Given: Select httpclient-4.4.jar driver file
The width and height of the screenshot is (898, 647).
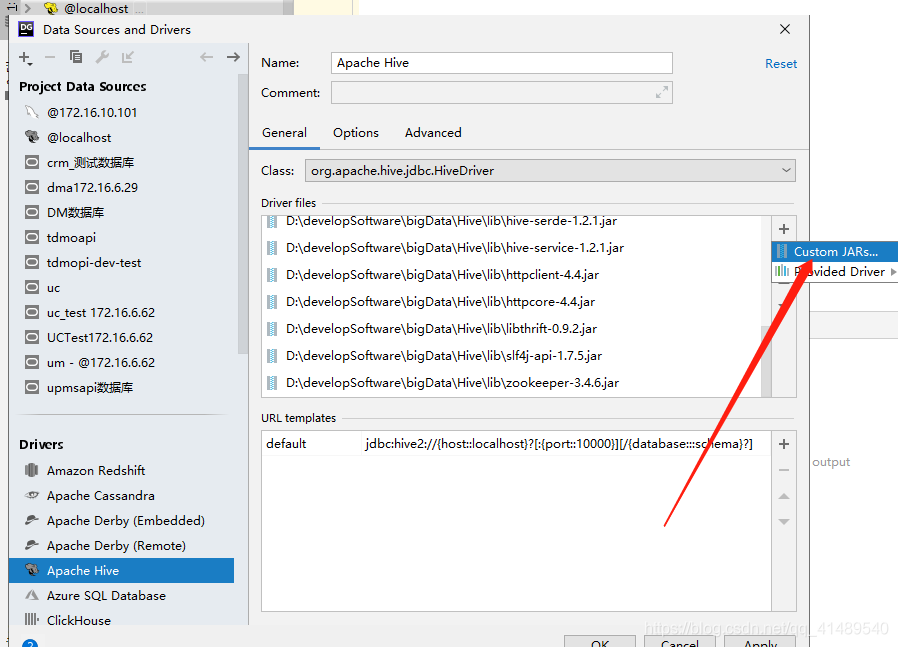Looking at the screenshot, I should (x=442, y=275).
